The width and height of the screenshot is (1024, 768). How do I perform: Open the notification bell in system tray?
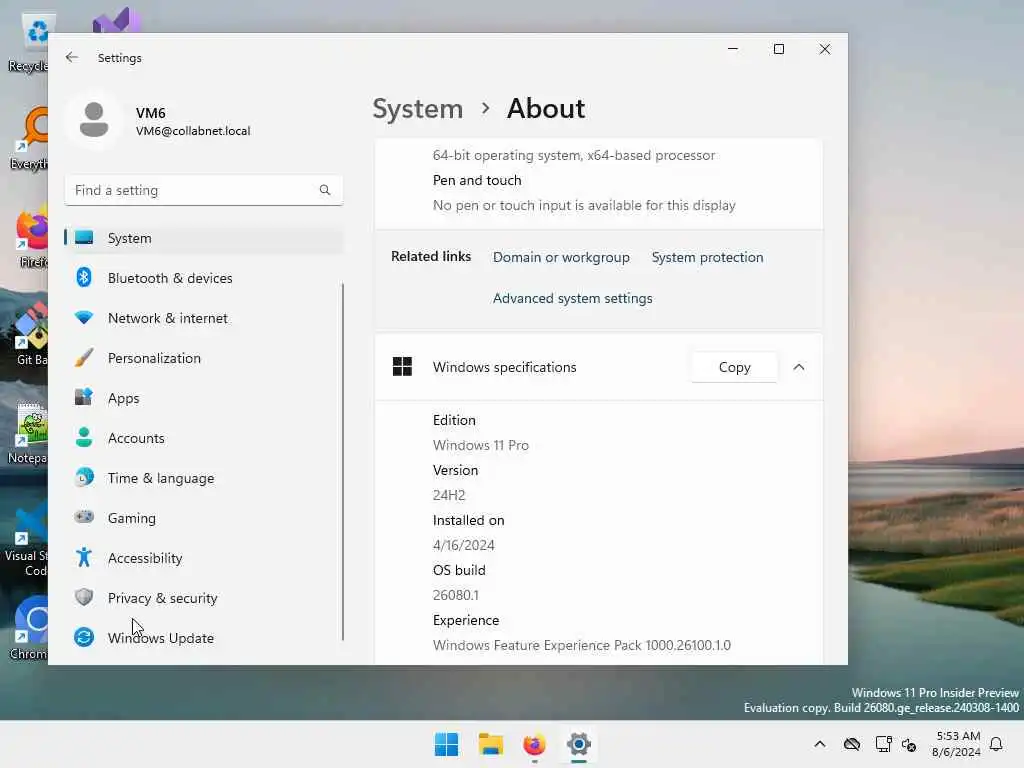tap(996, 744)
